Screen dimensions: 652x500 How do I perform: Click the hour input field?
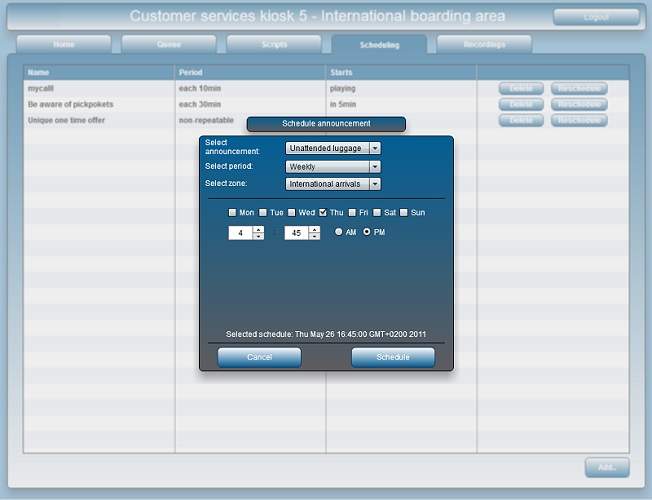[x=240, y=233]
